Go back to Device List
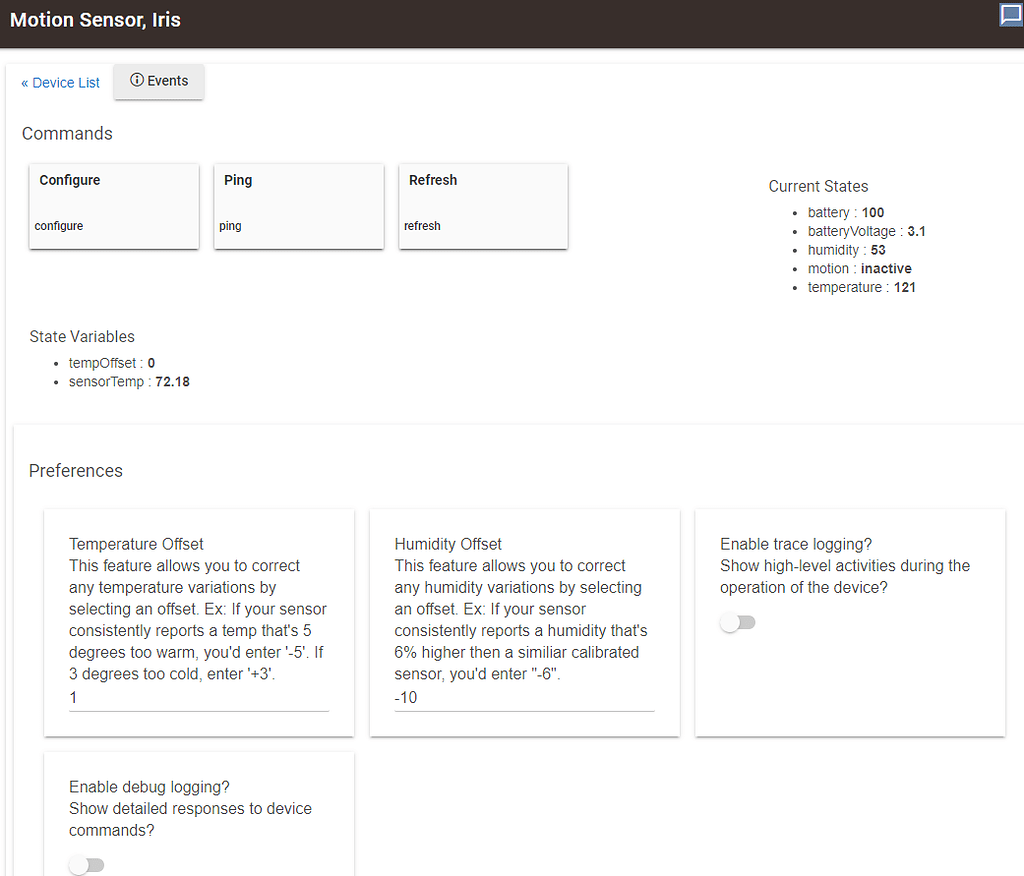This screenshot has width=1024, height=876. (61, 83)
